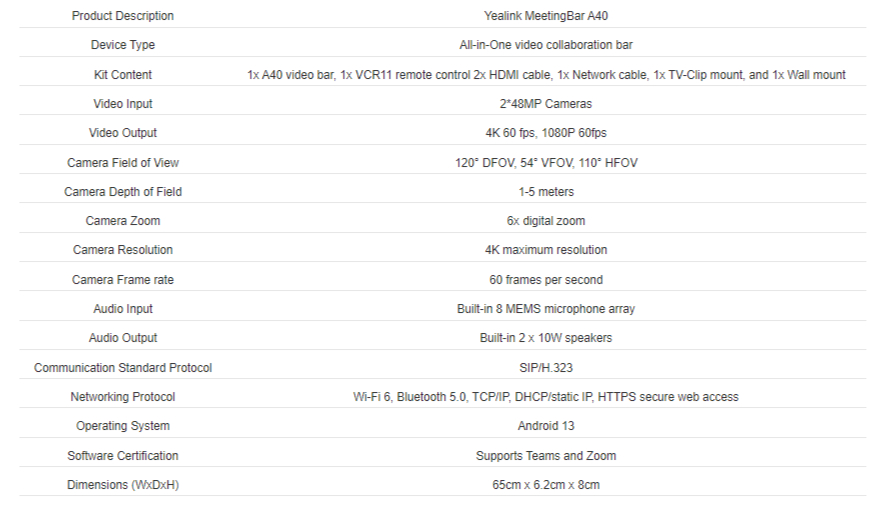Click the 4K 60 fps, 1080P 60fps value
Viewport: 891px width, 514px height.
click(x=546, y=133)
